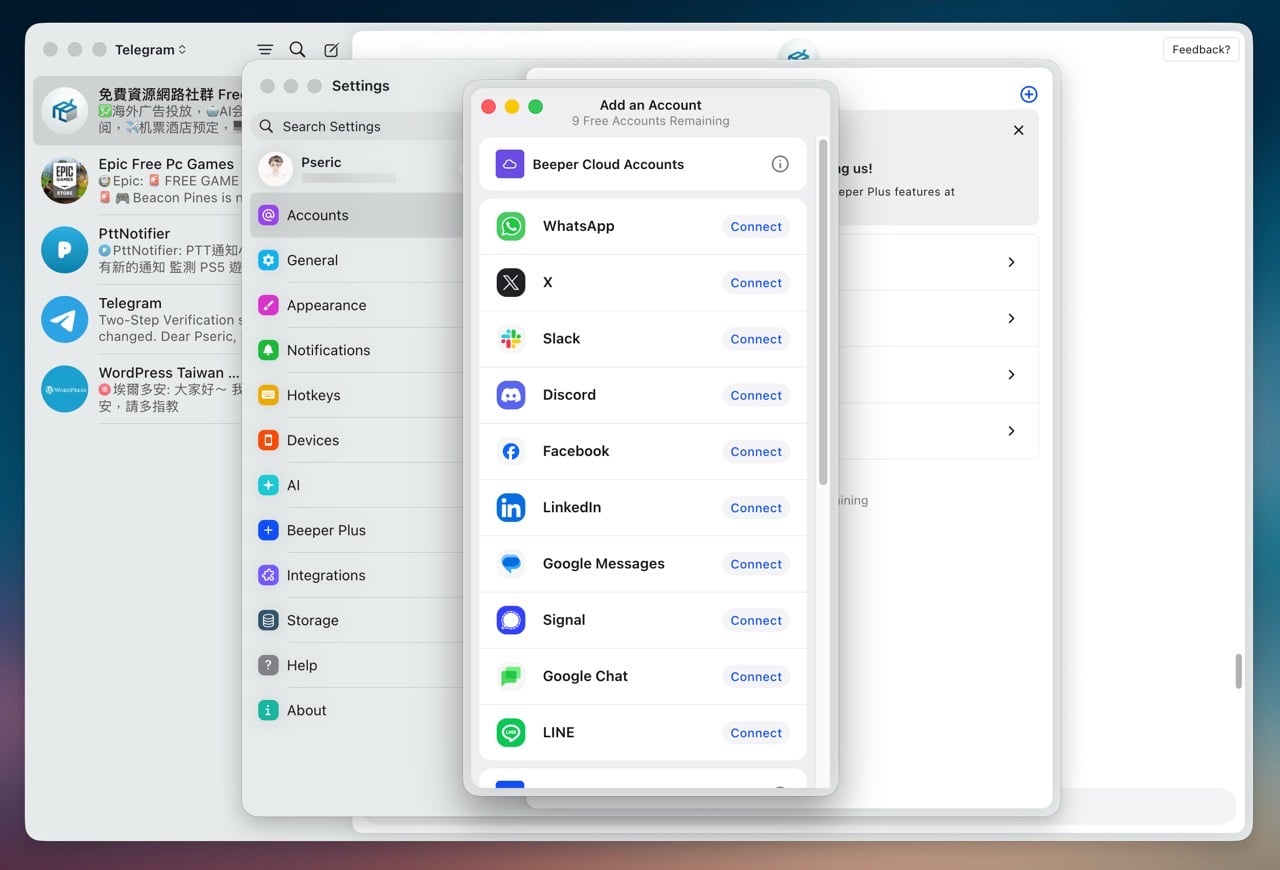This screenshot has height=870, width=1280.
Task: Click the Google Chat icon
Action: (511, 676)
